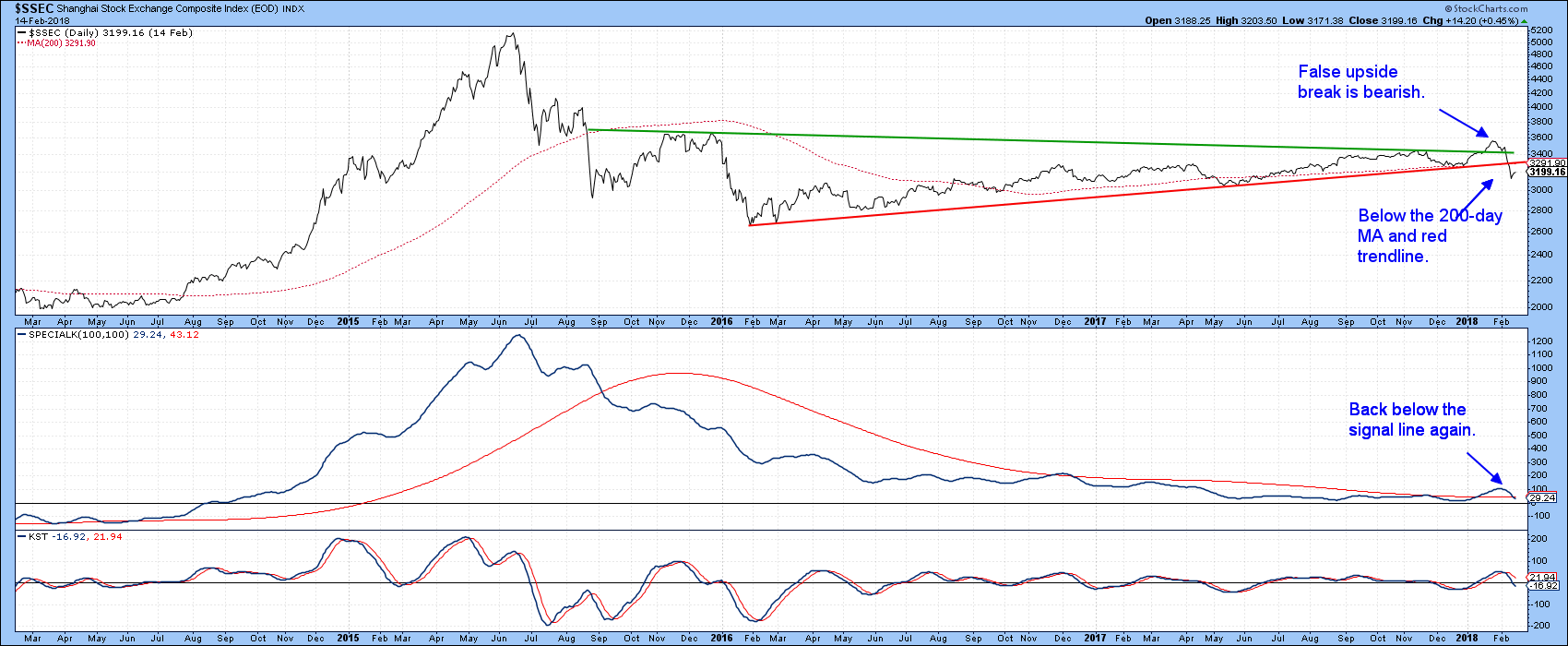Click the $SSEC ticker symbol title
Image resolution: width=1568 pixels, height=646 pixels.
[30, 7]
